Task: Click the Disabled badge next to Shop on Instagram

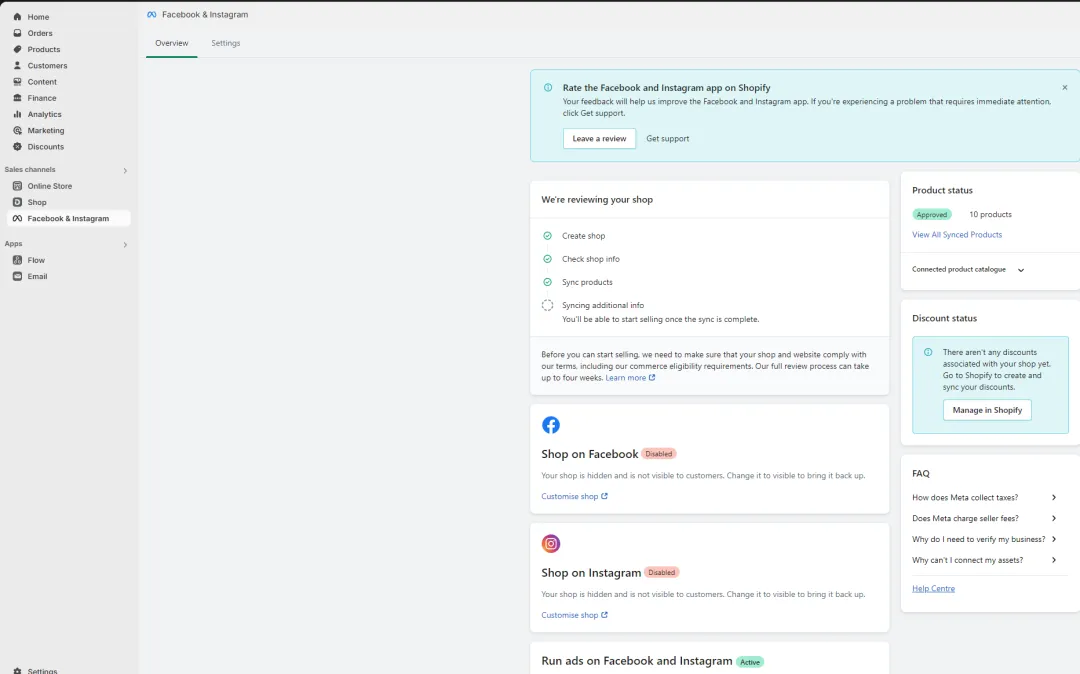Action: [661, 572]
